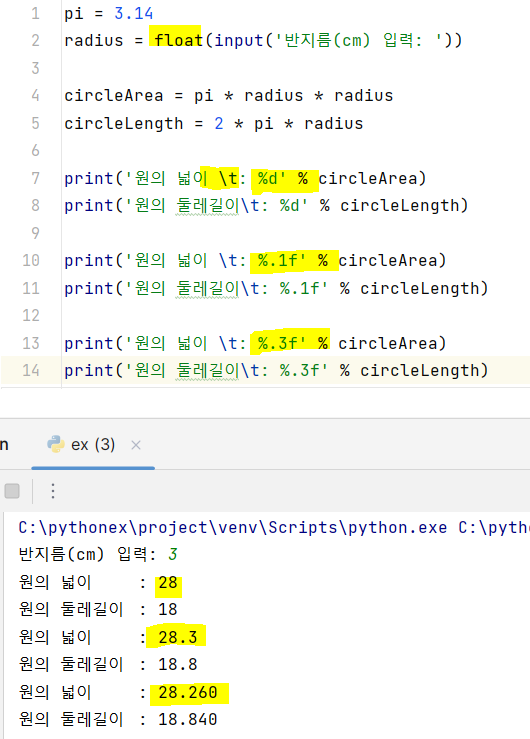Click line number 1 in the gutter

coord(35,13)
